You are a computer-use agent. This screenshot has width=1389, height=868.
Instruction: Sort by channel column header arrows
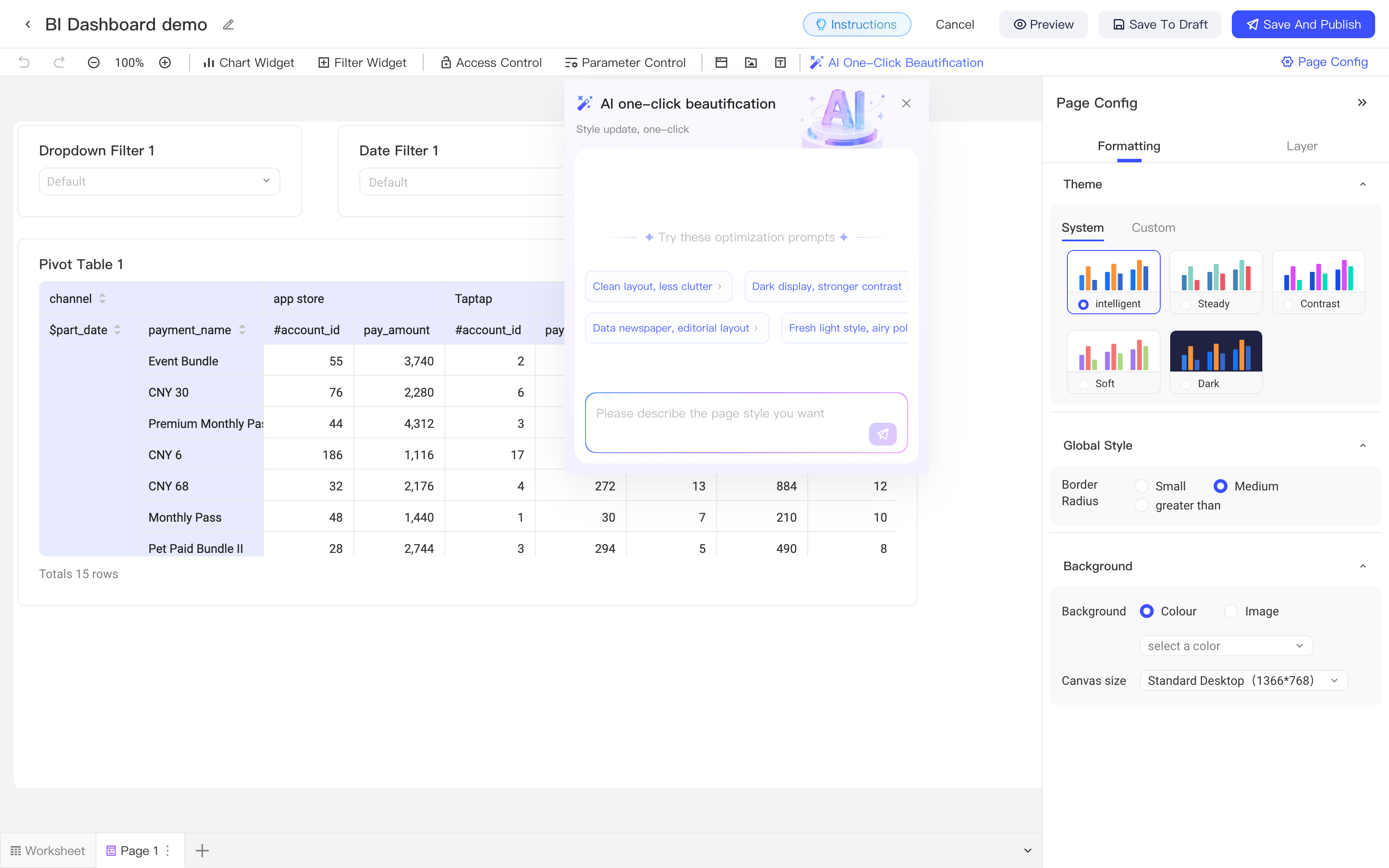[102, 299]
